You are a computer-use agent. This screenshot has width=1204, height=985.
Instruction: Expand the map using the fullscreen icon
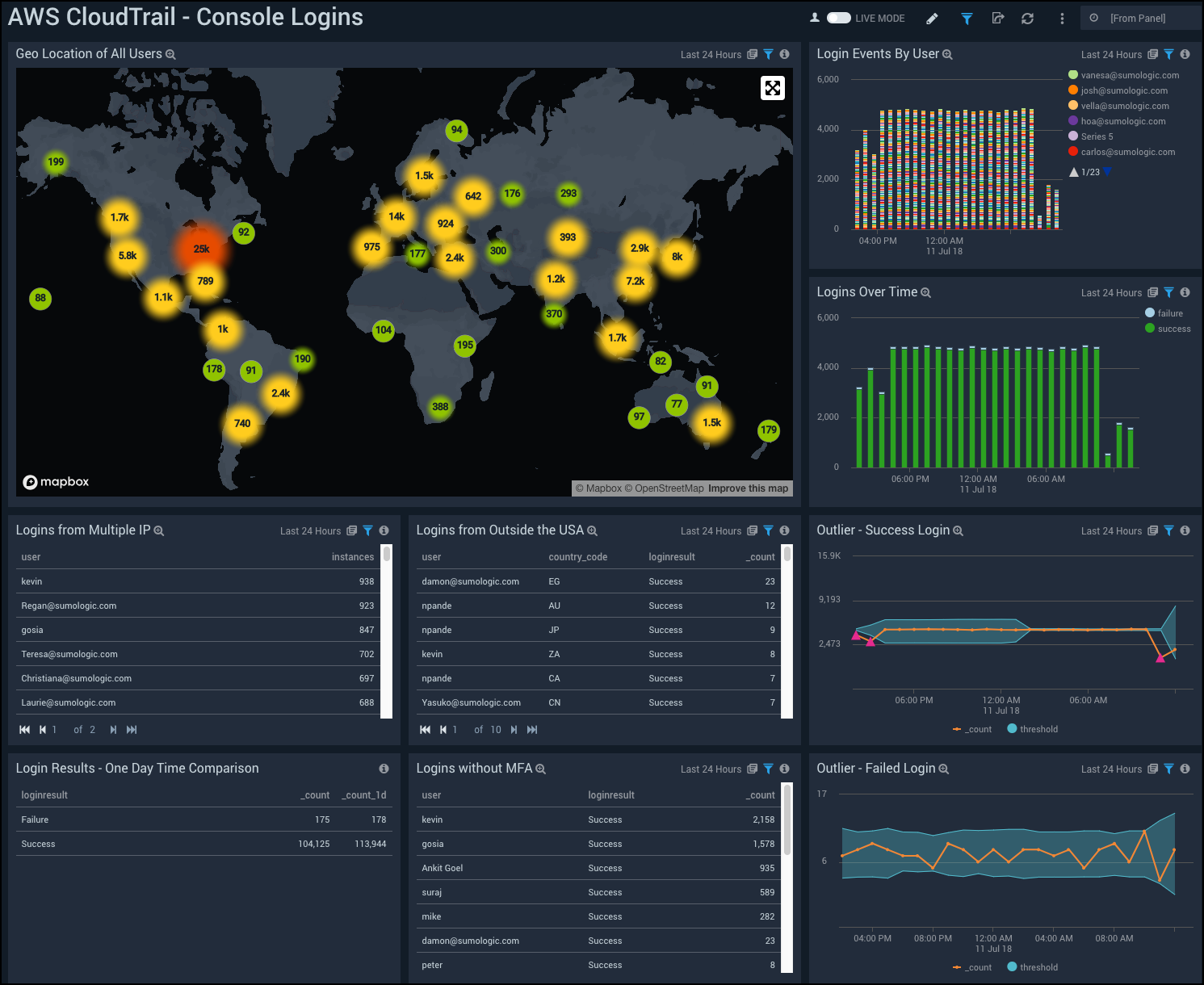[773, 87]
